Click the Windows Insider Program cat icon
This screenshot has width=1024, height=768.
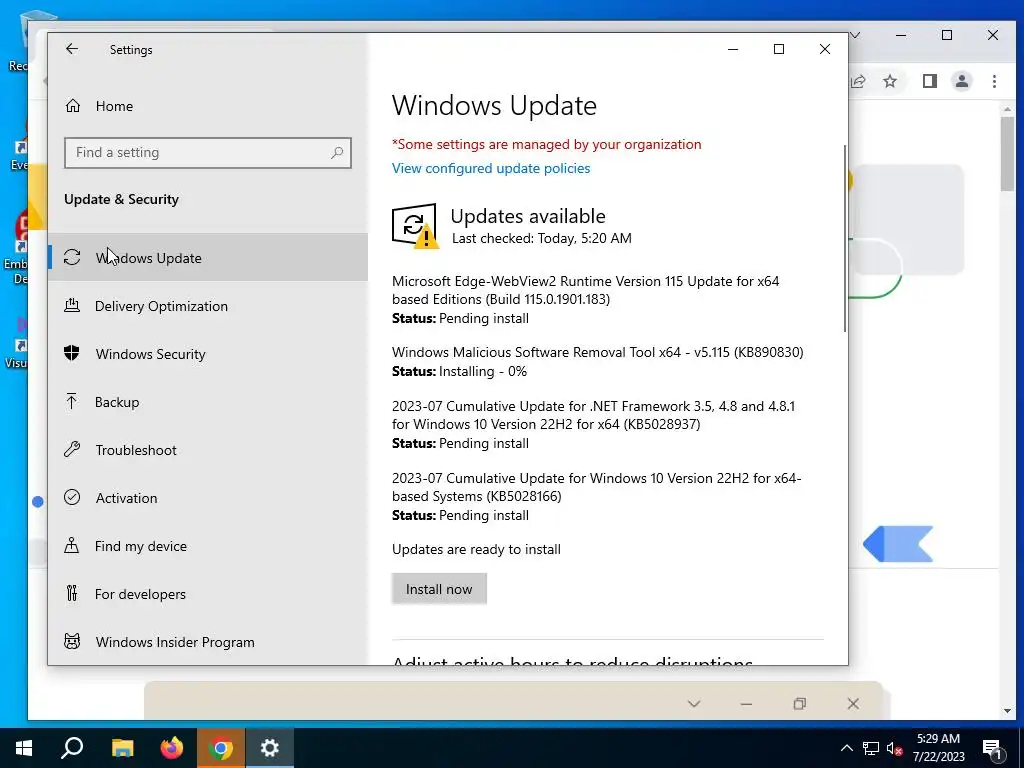point(72,641)
